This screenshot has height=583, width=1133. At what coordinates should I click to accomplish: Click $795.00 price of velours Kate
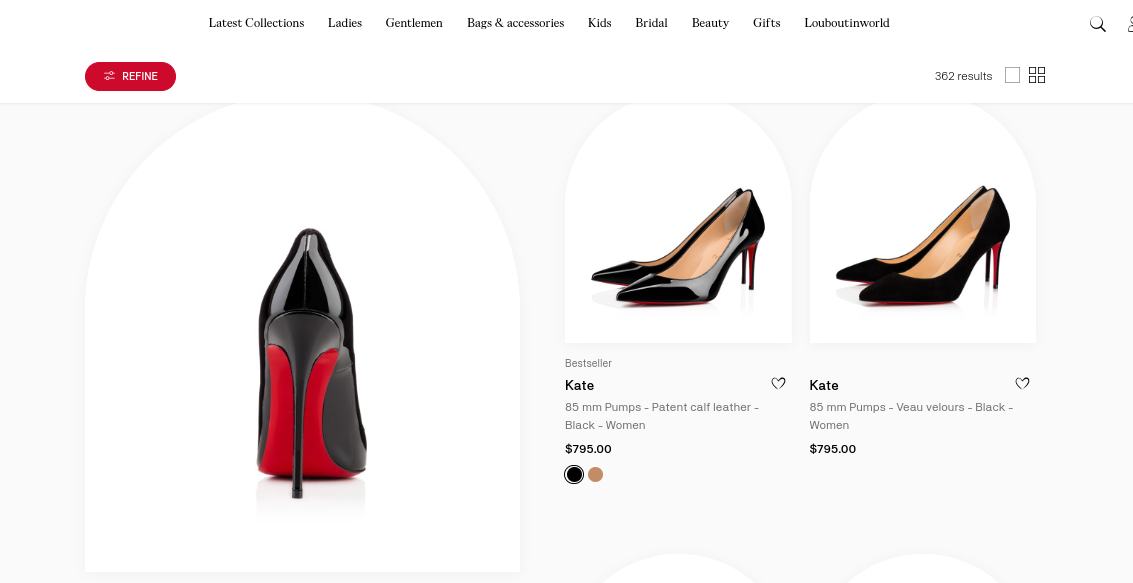pyautogui.click(x=832, y=449)
